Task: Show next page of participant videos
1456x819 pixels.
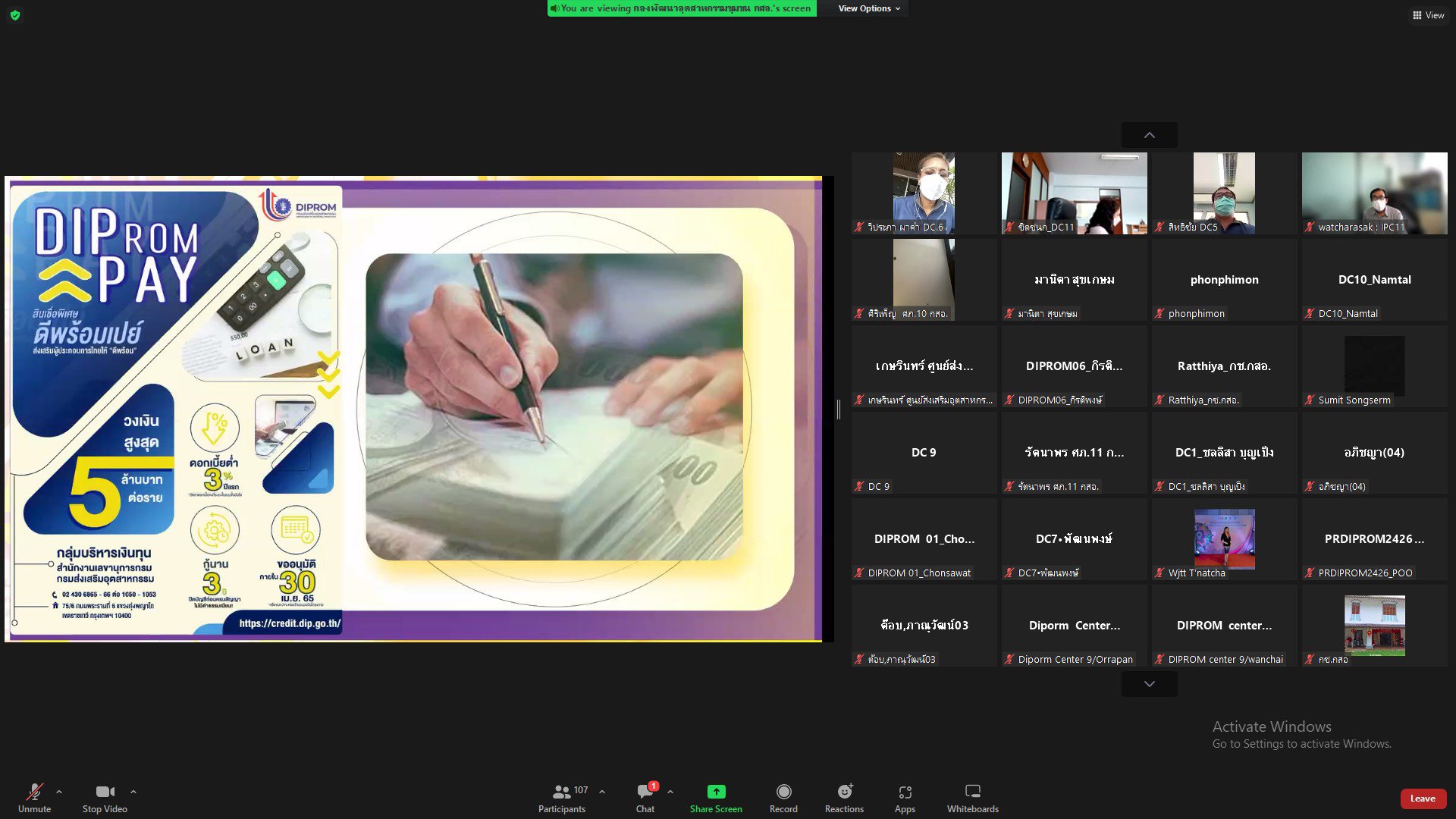Action: pyautogui.click(x=1150, y=684)
